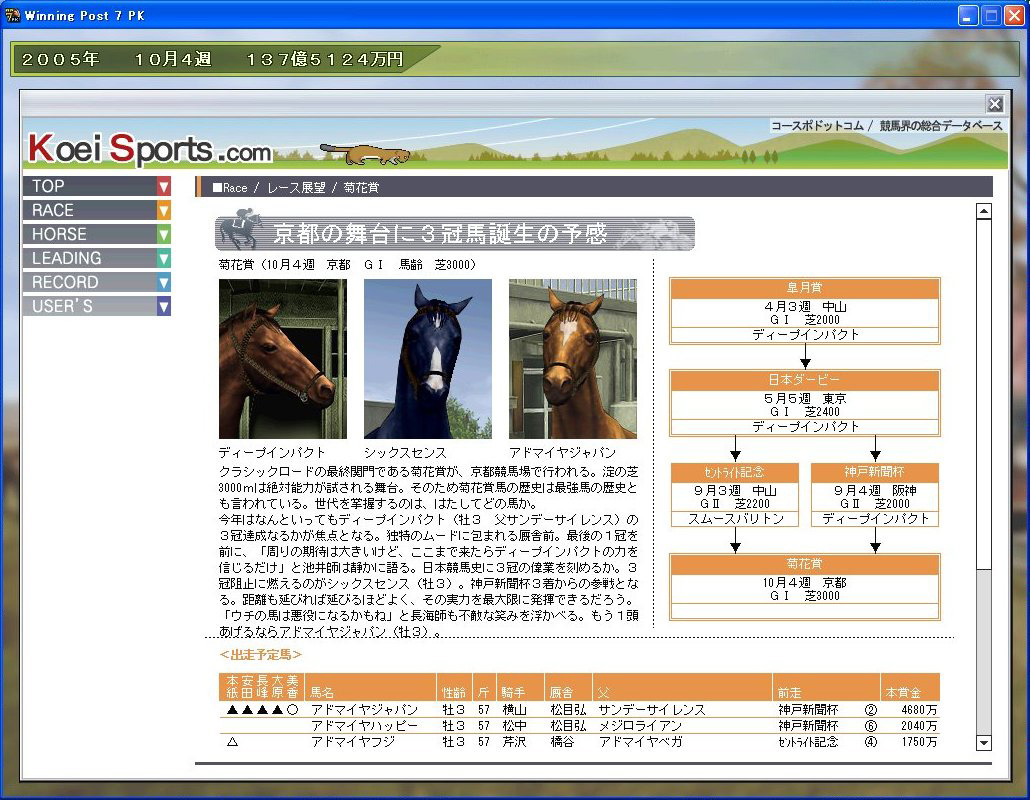Viewport: 1030px width, 800px height.
Task: Click sire サンデーサイレンス in table
Action: click(x=652, y=710)
